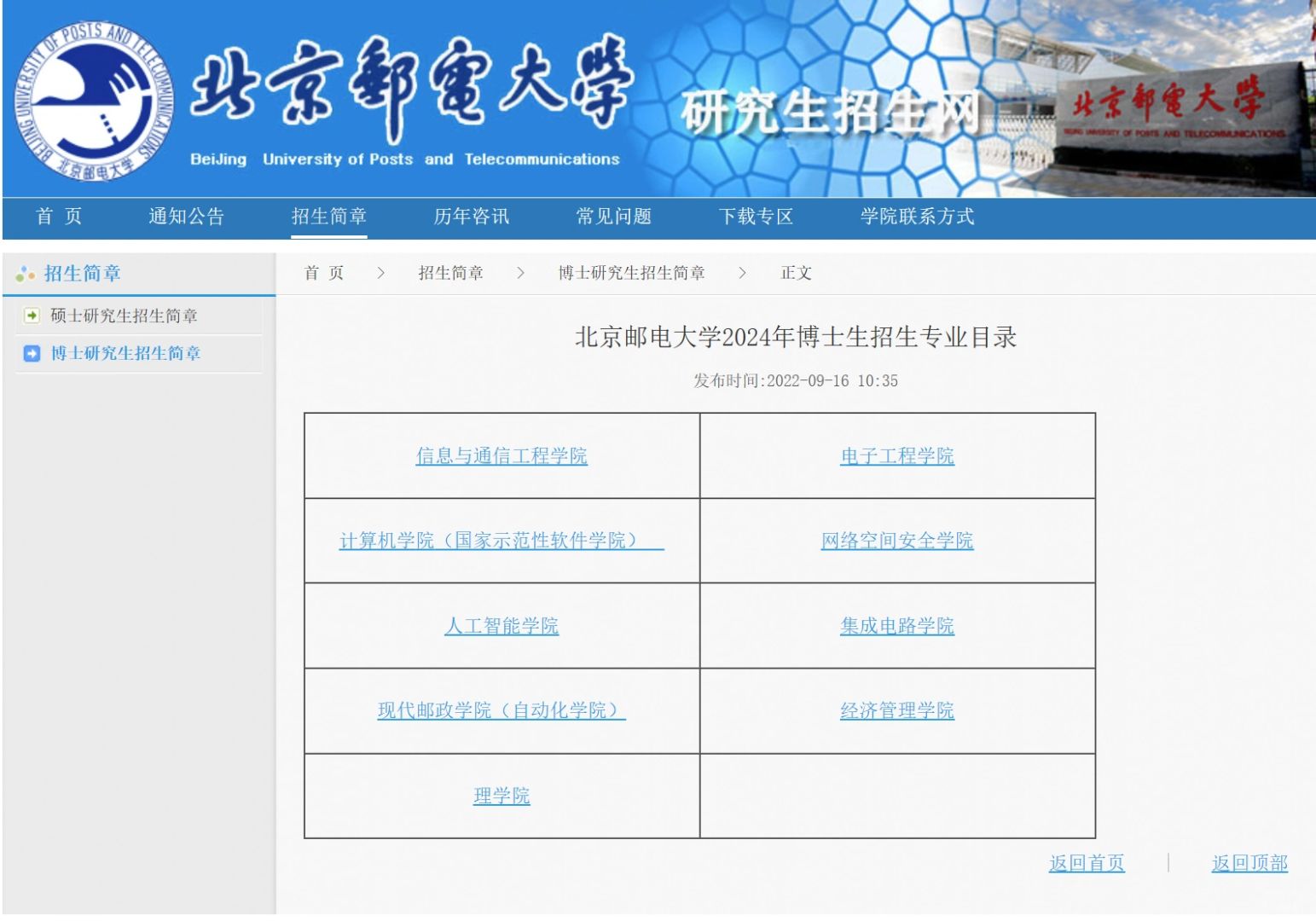Select 博士研究生招生简章 in the sidebar
Image resolution: width=1316 pixels, height=921 pixels.
125,353
